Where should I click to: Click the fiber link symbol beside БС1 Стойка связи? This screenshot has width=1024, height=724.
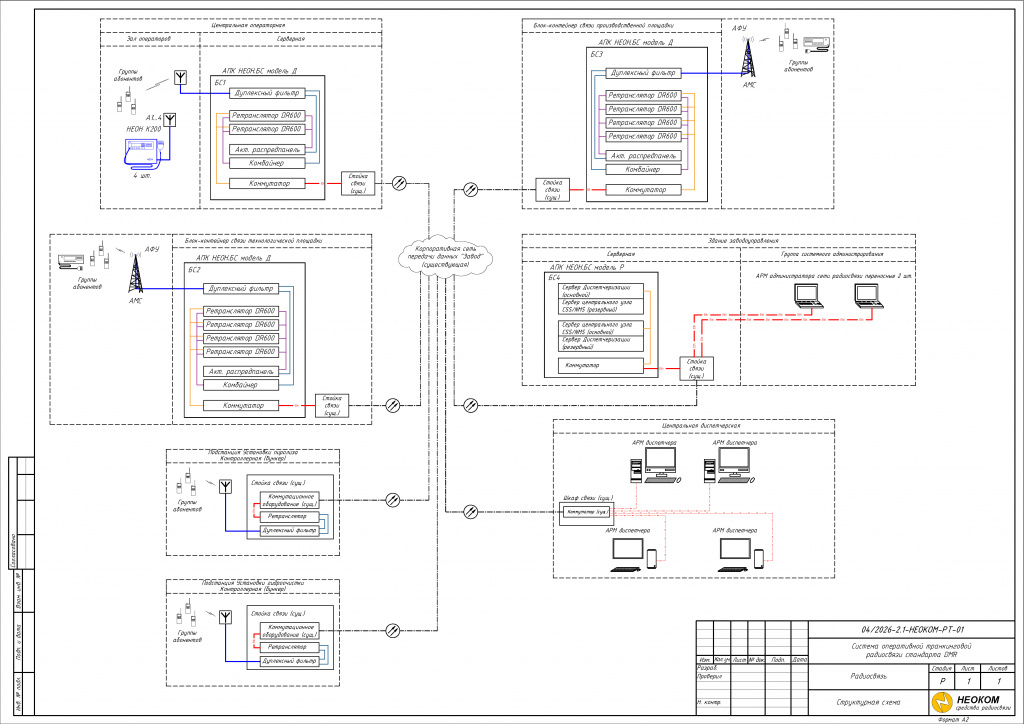coord(399,183)
